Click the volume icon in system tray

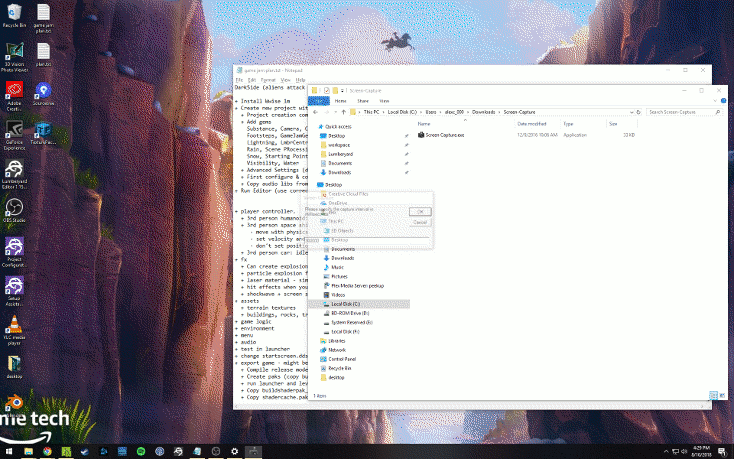[684, 451]
